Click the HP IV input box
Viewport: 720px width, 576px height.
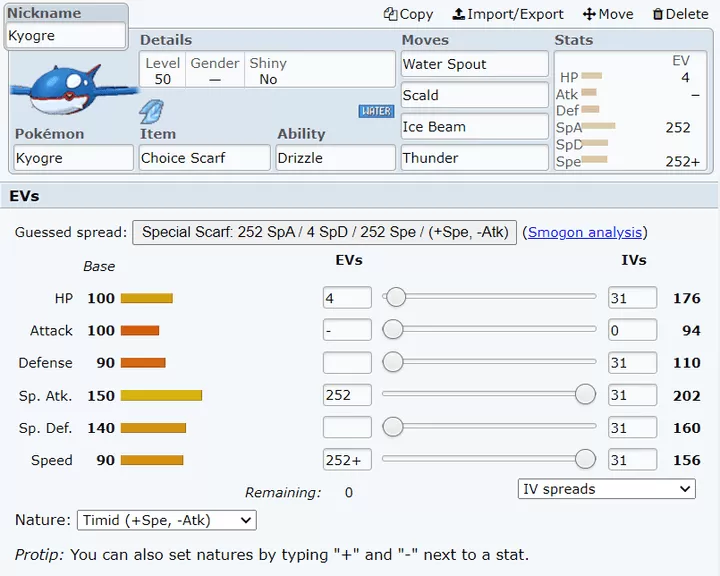(632, 298)
